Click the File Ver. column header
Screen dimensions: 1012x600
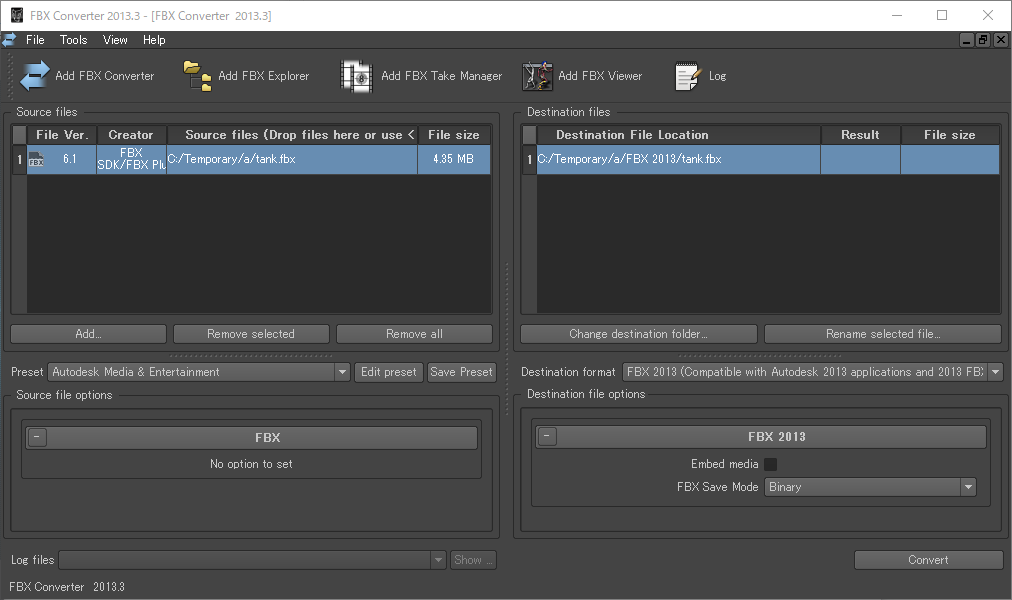click(62, 135)
